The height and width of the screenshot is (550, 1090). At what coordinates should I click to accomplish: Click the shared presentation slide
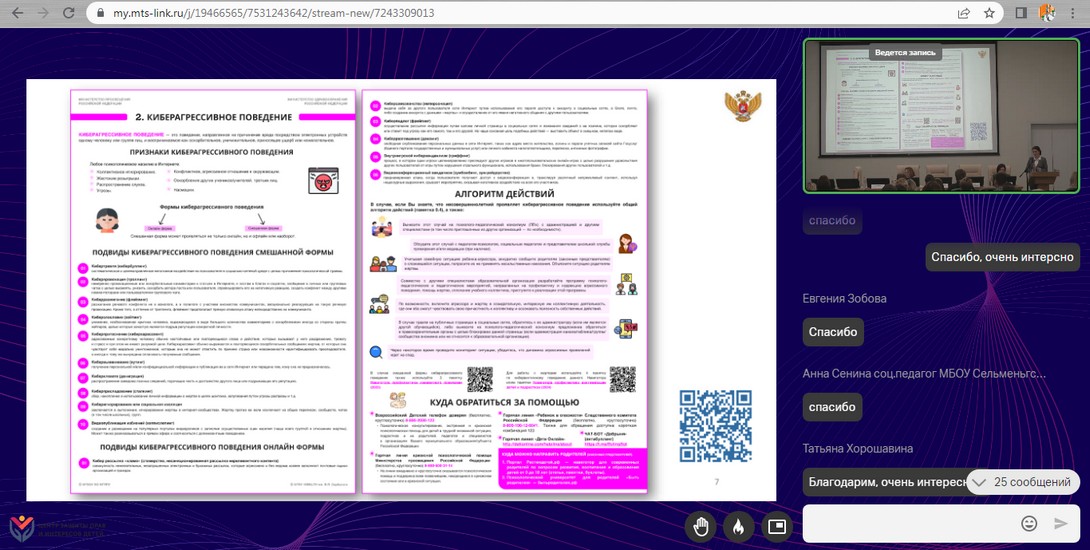(400, 290)
